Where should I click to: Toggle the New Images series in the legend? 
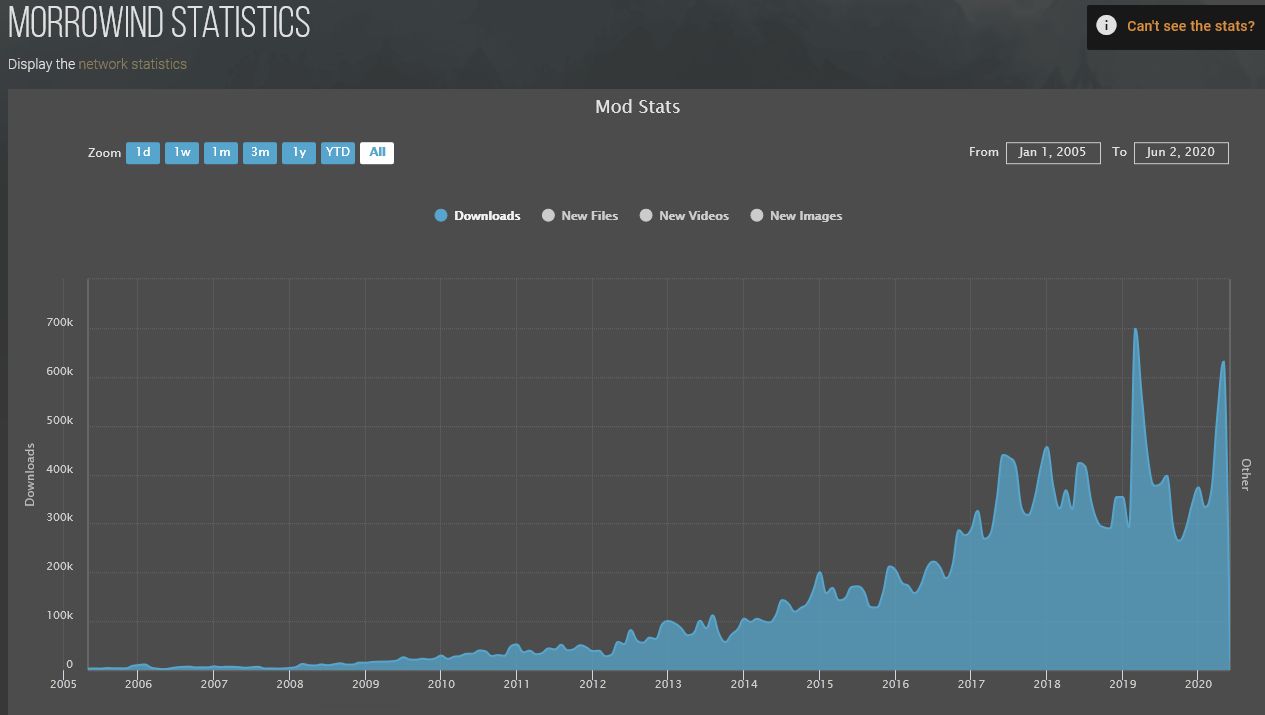tap(796, 216)
